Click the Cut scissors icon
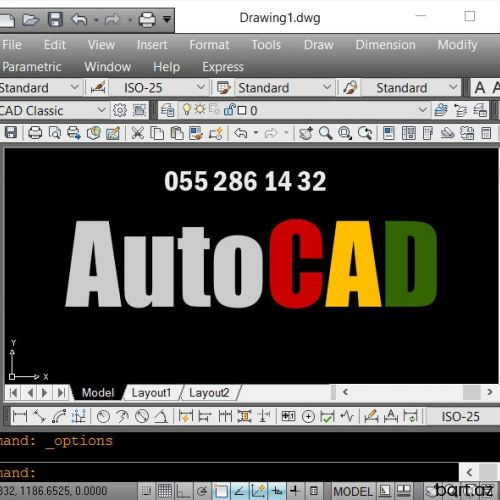This screenshot has height=500, width=500. point(137,133)
